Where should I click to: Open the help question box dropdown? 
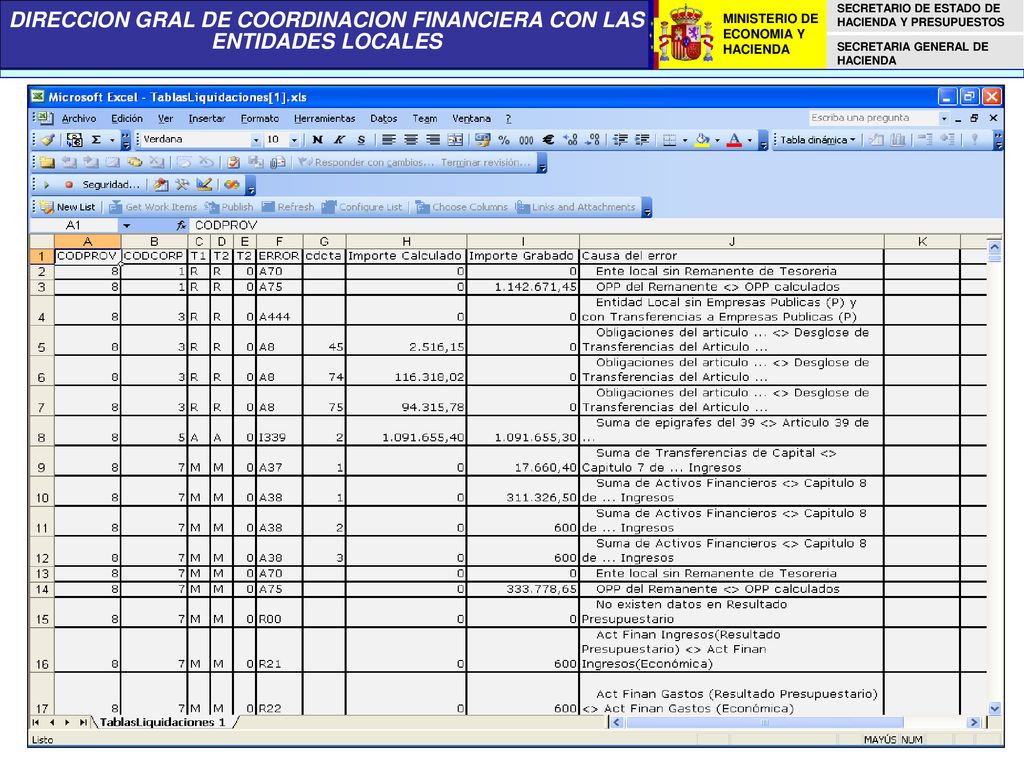click(944, 118)
